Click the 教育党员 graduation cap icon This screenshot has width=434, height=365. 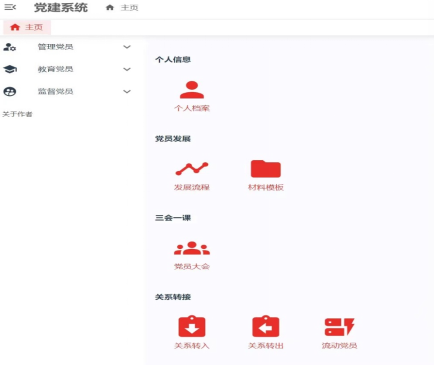tap(10, 69)
